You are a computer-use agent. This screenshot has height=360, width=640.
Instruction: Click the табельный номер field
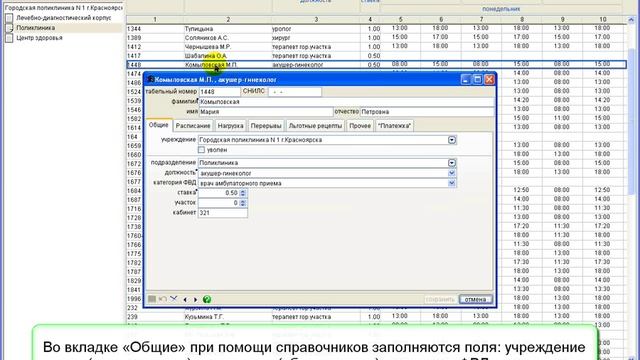point(219,92)
